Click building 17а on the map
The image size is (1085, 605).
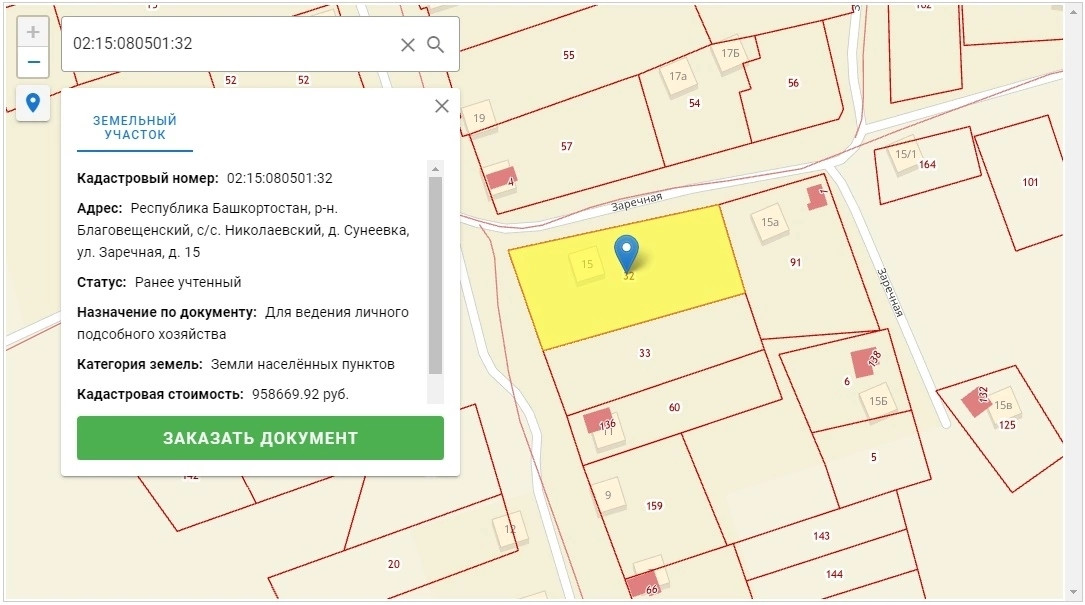tap(678, 77)
